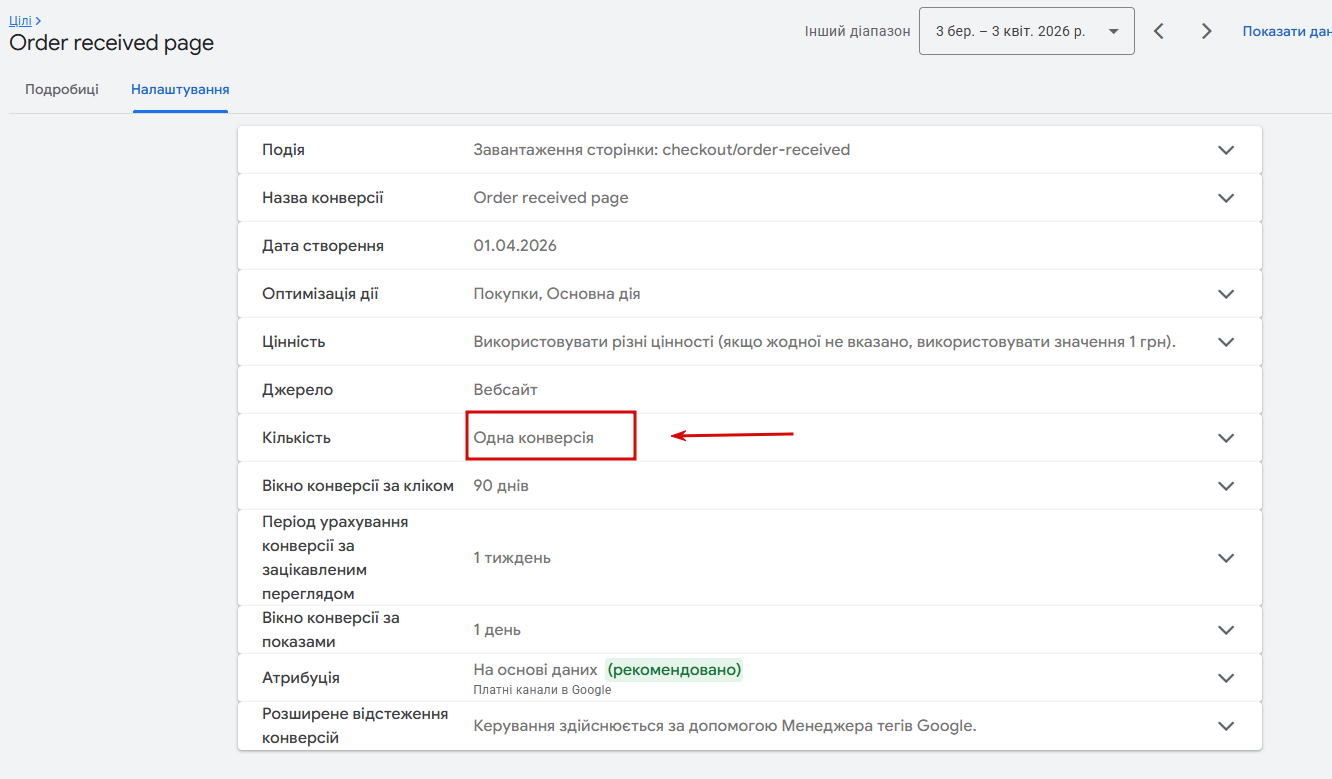This screenshot has height=779, width=1332.
Task: Expand the 1 тиждень row chevron
Action: [x=1226, y=558]
